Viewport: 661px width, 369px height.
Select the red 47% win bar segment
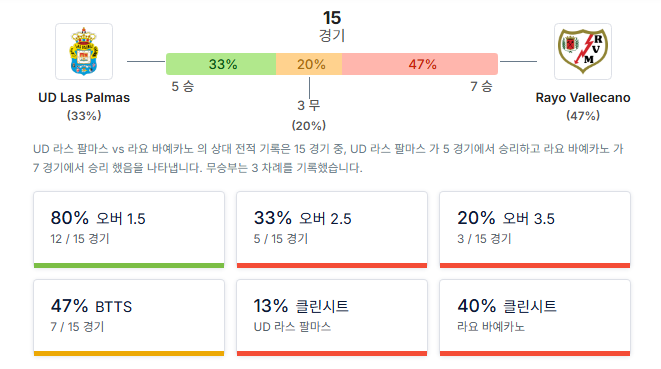click(420, 64)
